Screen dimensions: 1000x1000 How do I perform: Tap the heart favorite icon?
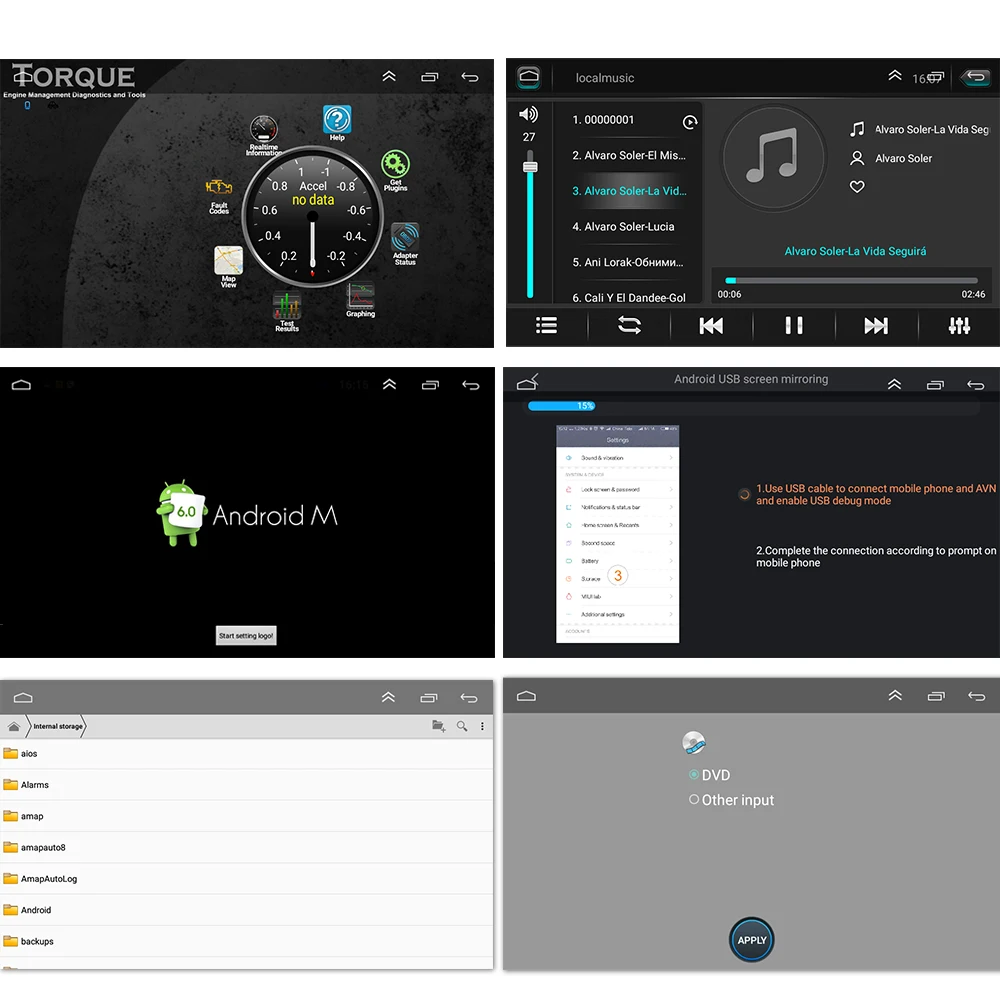pyautogui.click(x=857, y=186)
